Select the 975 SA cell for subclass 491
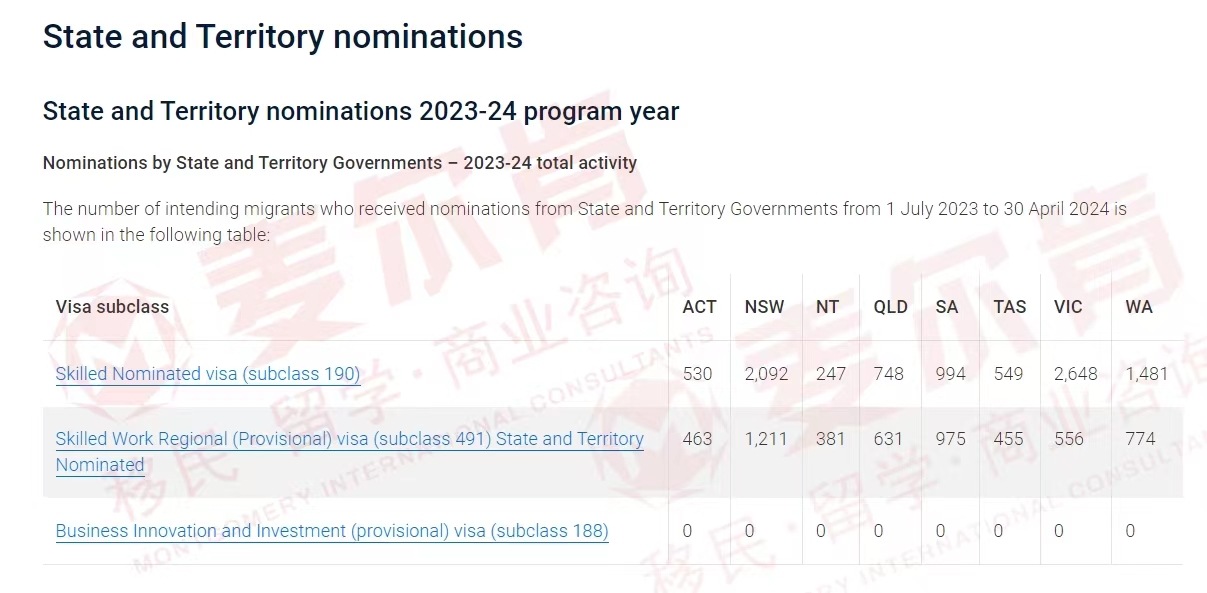This screenshot has width=1207, height=593. coord(950,439)
